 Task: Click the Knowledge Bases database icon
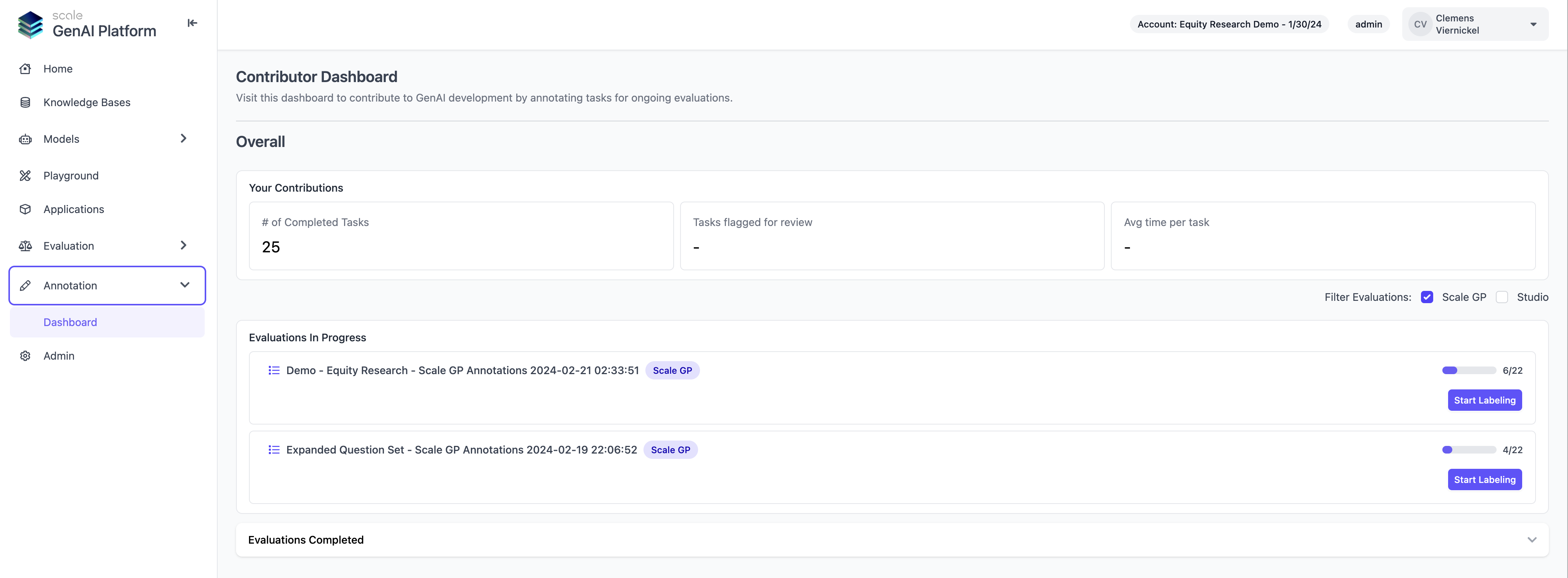coord(25,102)
